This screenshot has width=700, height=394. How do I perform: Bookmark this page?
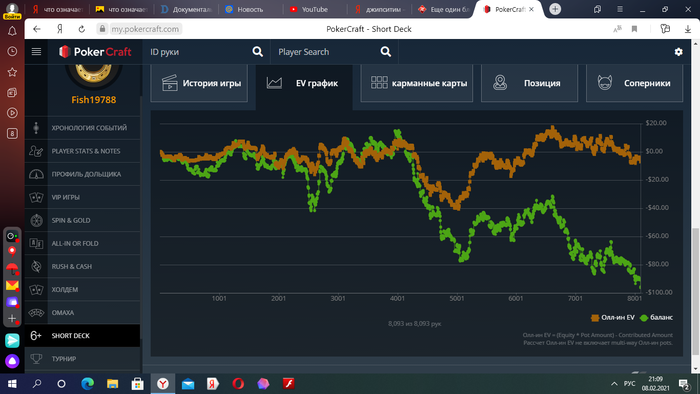tap(634, 29)
